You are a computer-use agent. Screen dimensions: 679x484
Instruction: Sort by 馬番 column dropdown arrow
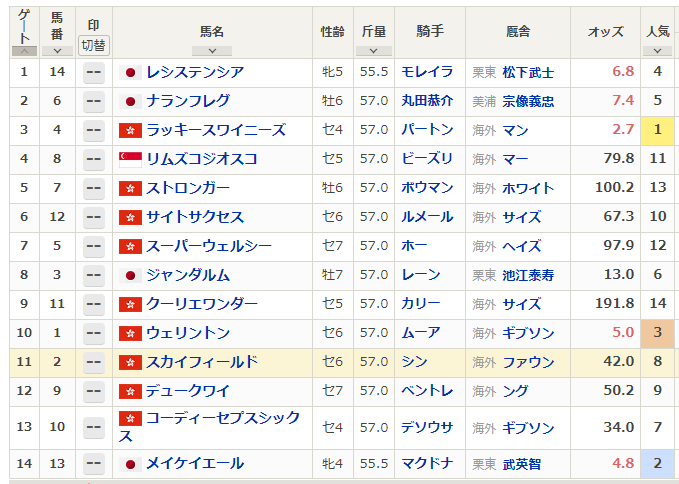pyautogui.click(x=57, y=51)
